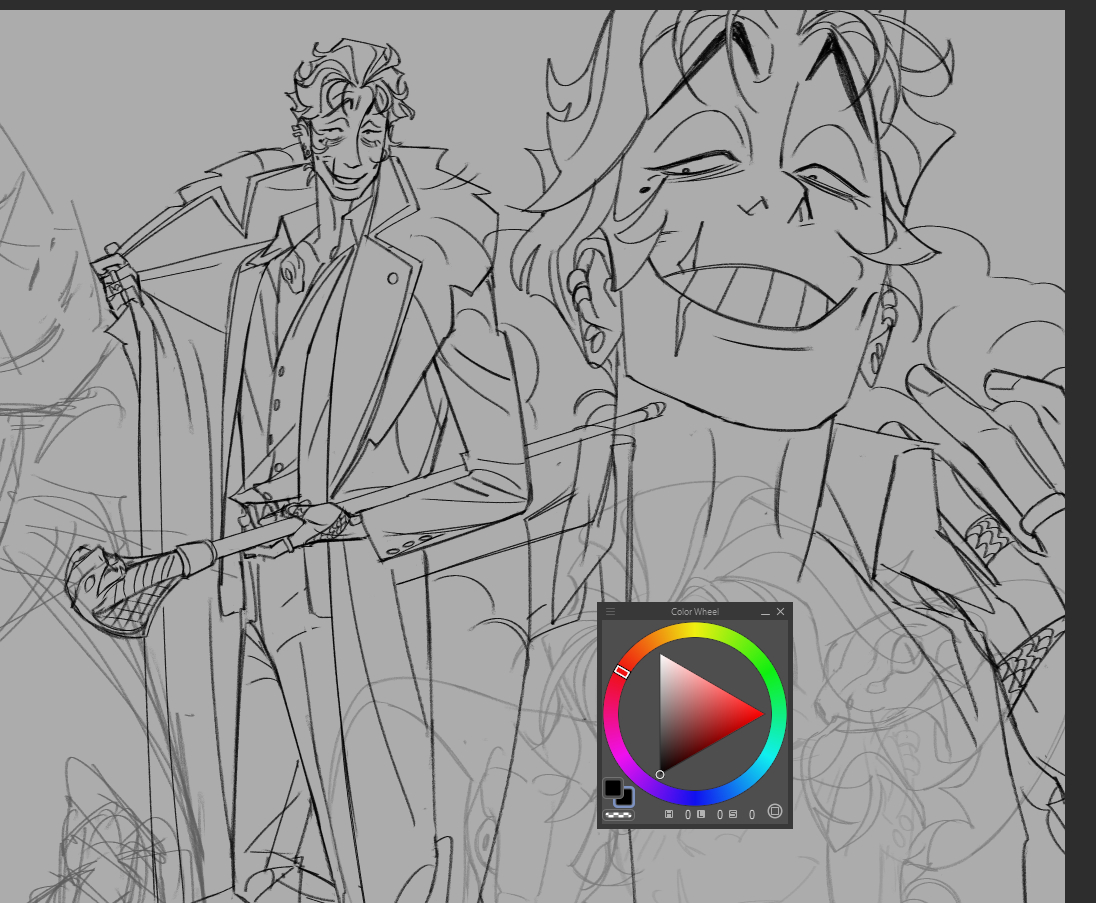Click the luminosity value field

click(x=719, y=814)
